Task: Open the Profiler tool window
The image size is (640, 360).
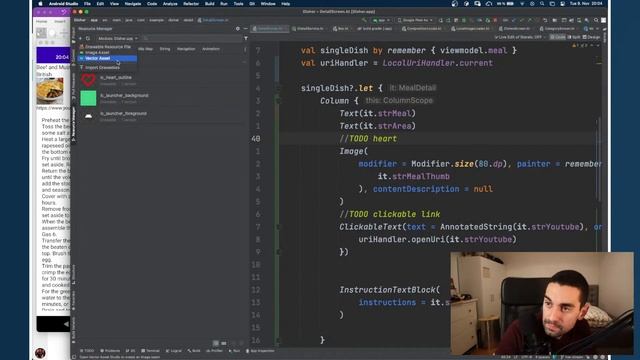Action: 215,351
